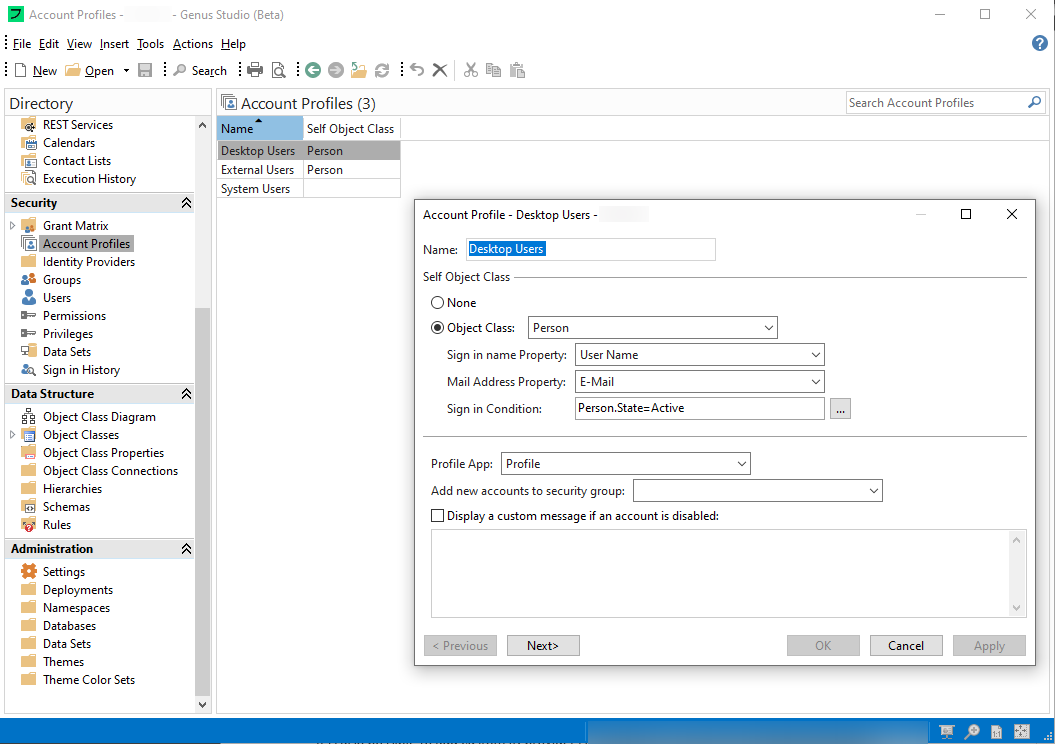Click the Refresh icon in toolbar
This screenshot has height=744, width=1055.
382,70
